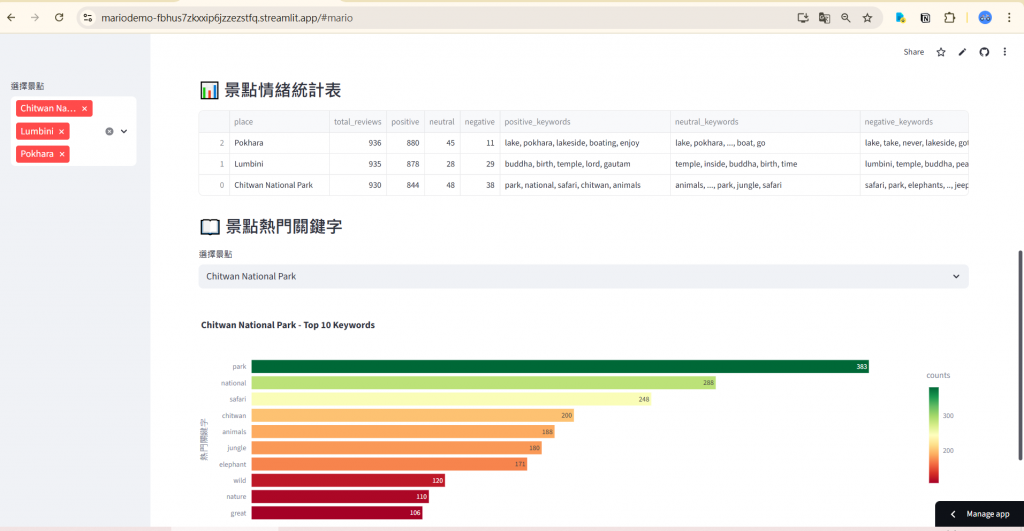The height and width of the screenshot is (531, 1024).
Task: Select neutral count cell 48
Action: pos(441,185)
